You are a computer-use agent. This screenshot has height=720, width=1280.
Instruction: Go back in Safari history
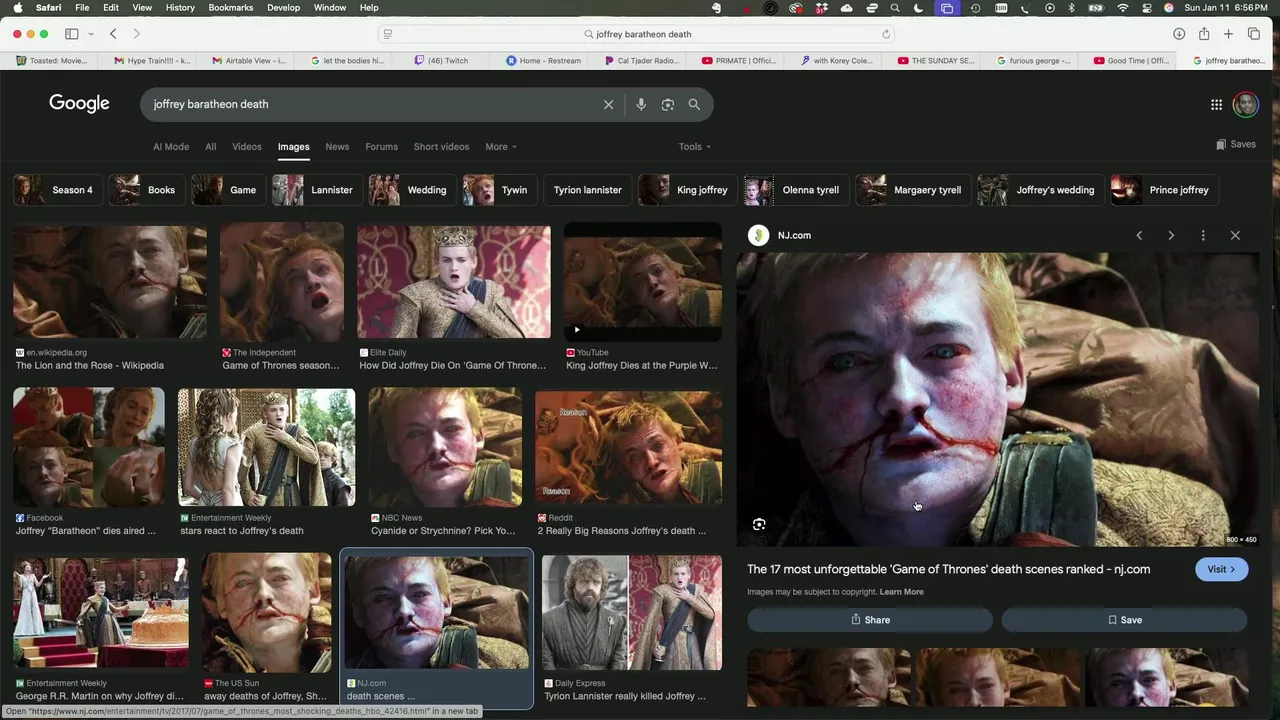click(x=113, y=34)
